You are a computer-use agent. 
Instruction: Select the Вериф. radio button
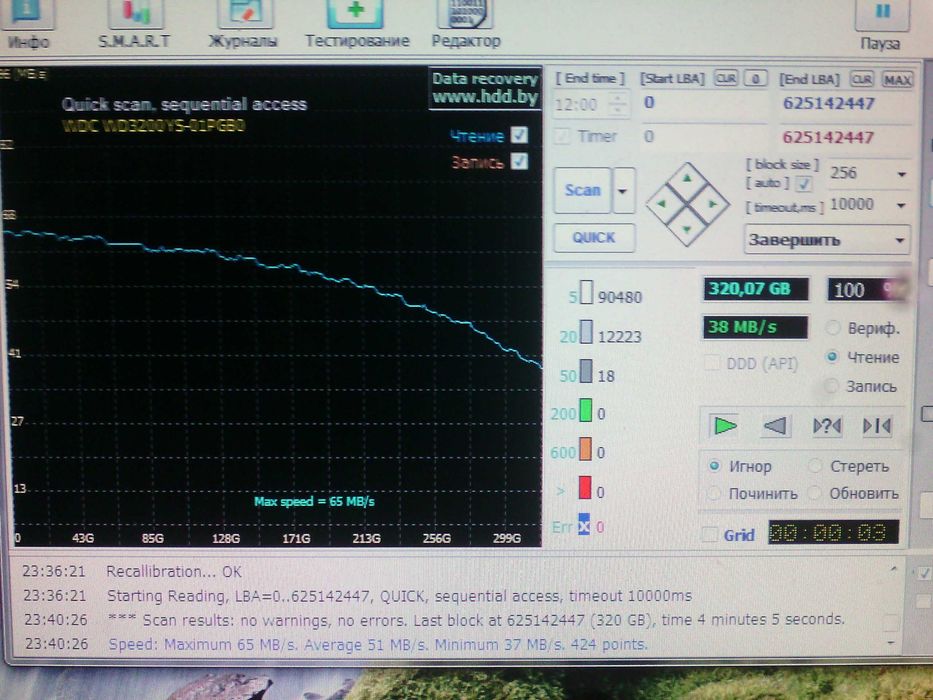point(832,327)
